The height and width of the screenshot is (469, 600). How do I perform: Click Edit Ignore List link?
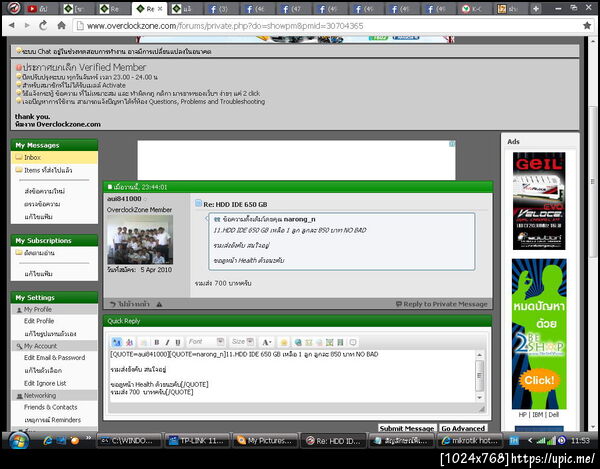tap(45, 383)
